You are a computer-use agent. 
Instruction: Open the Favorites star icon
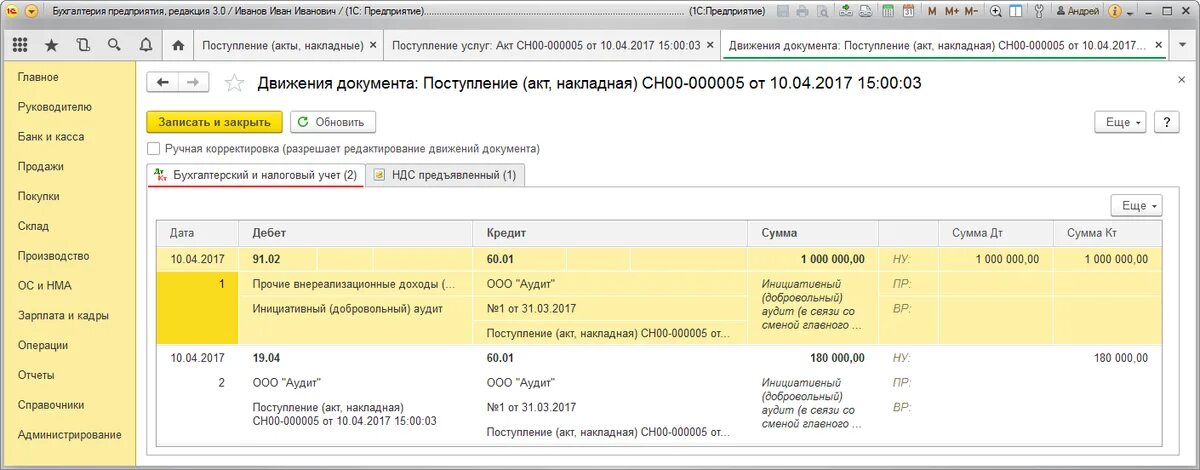(x=51, y=45)
